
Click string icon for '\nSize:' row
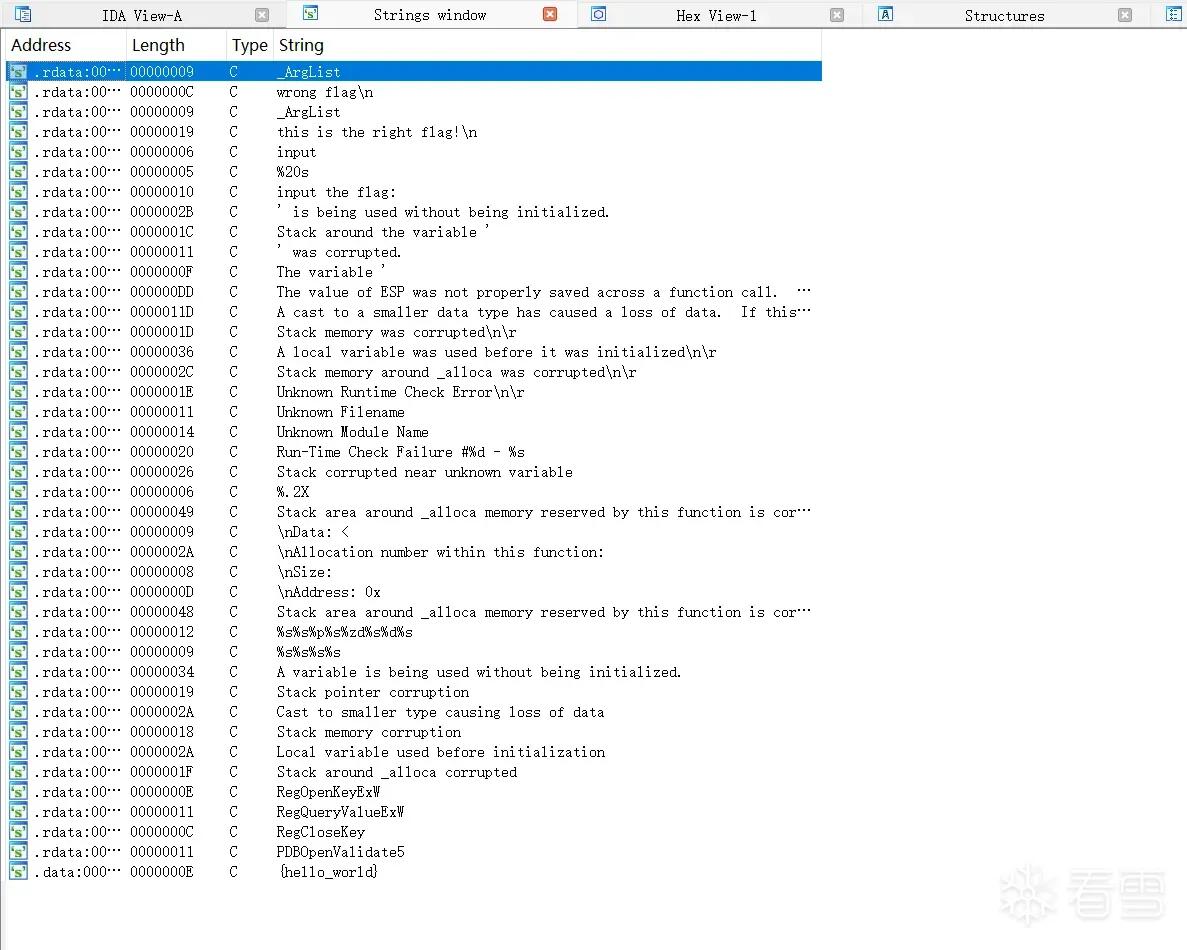pos(18,572)
